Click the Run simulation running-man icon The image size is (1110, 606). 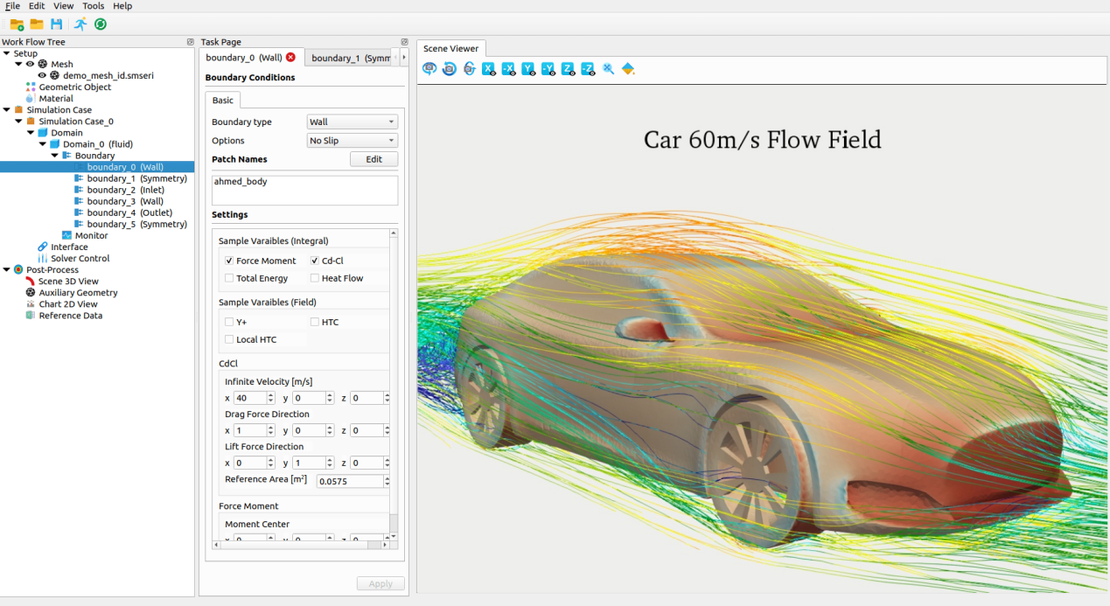pos(80,24)
